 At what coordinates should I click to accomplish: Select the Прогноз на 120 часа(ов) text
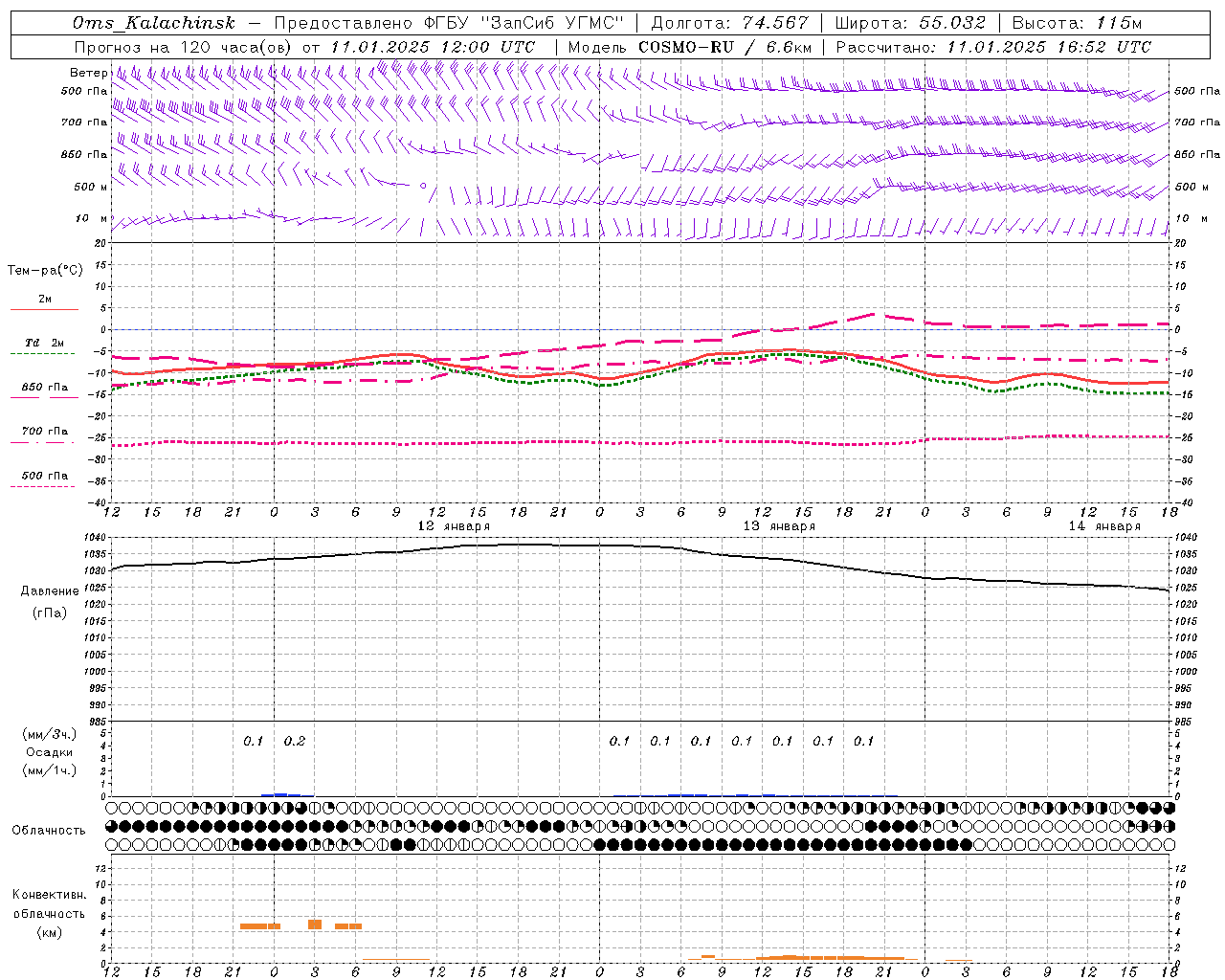coord(184,47)
